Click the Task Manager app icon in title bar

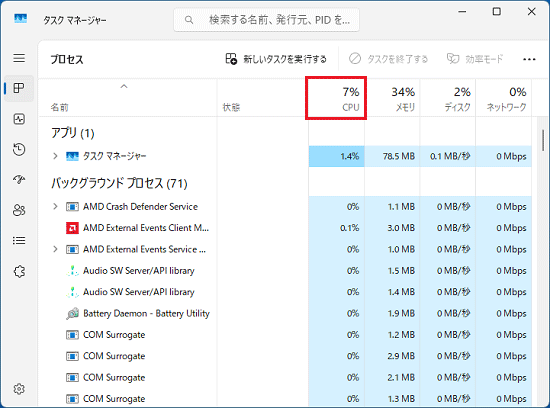coord(20,18)
